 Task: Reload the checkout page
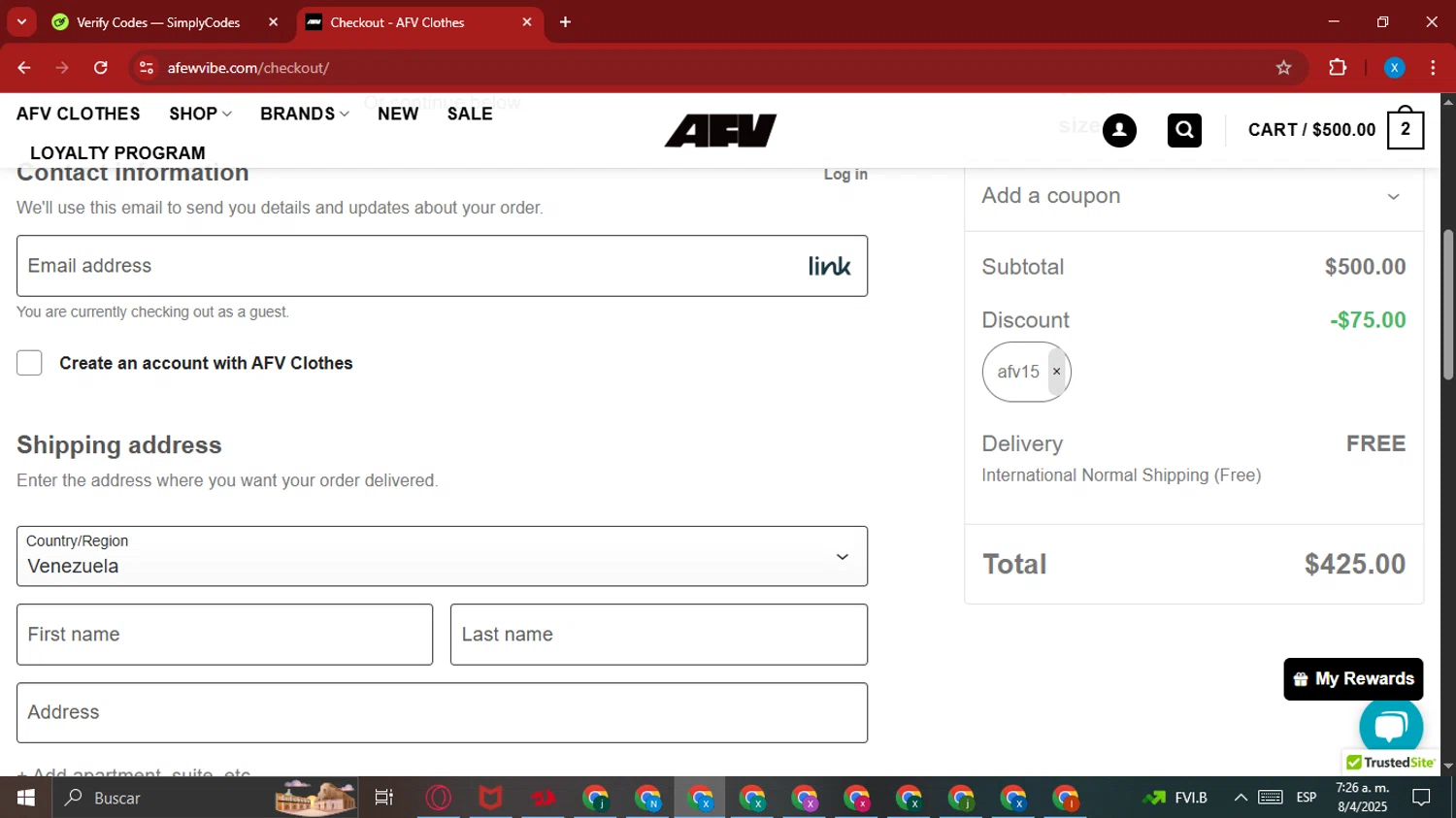[101, 68]
